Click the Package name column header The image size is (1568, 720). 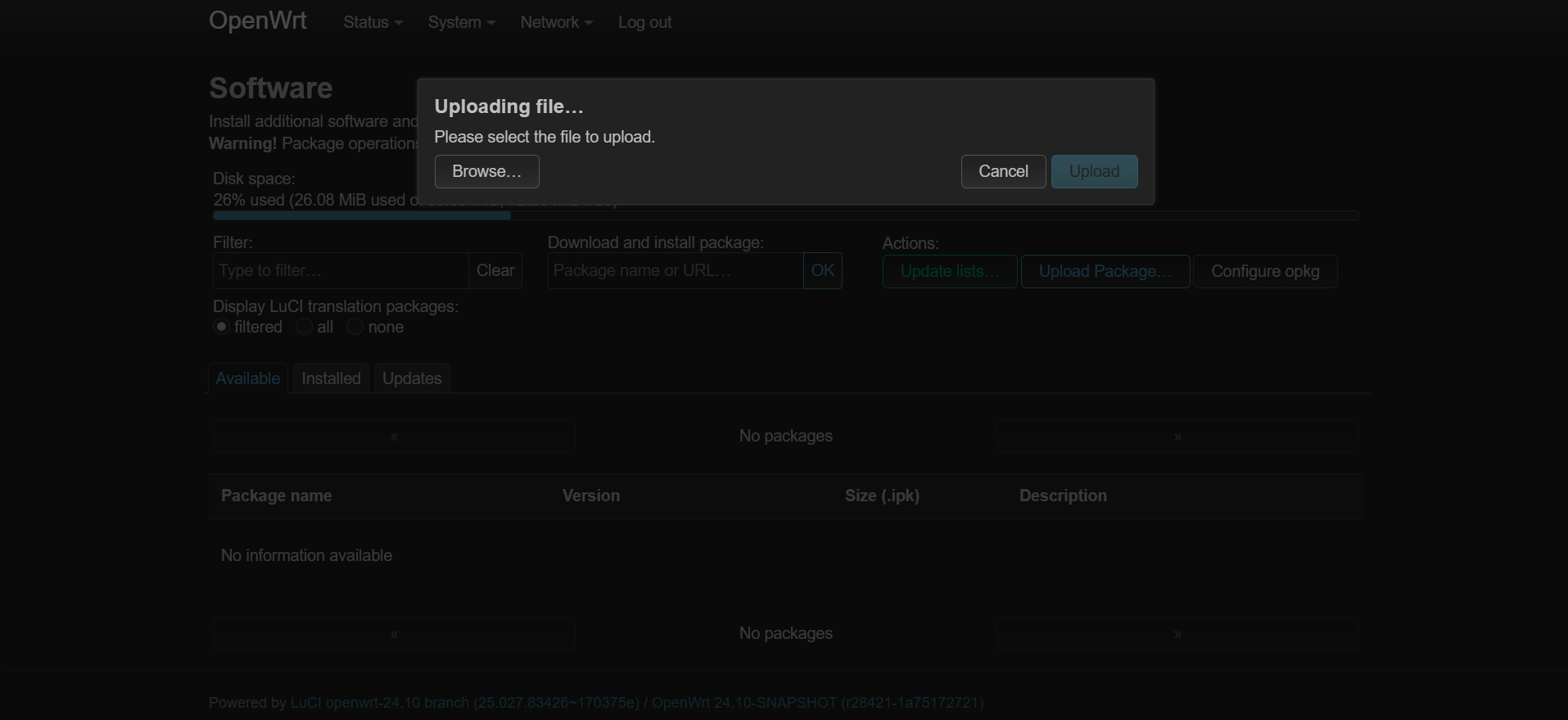[x=277, y=496]
